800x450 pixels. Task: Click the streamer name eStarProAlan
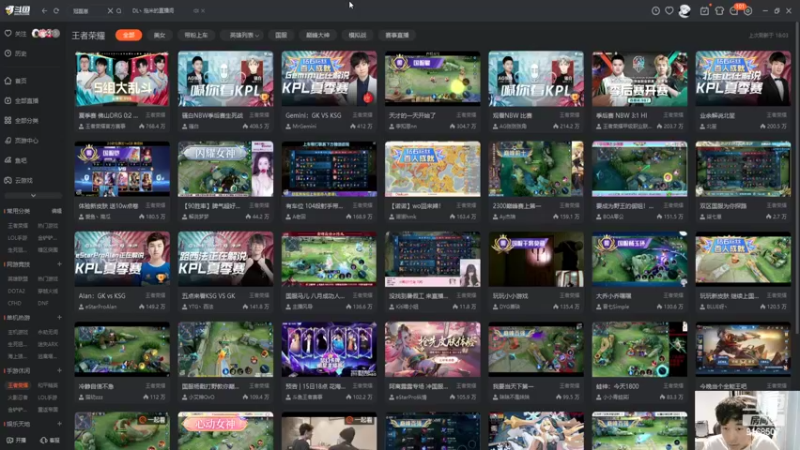pyautogui.click(x=101, y=307)
